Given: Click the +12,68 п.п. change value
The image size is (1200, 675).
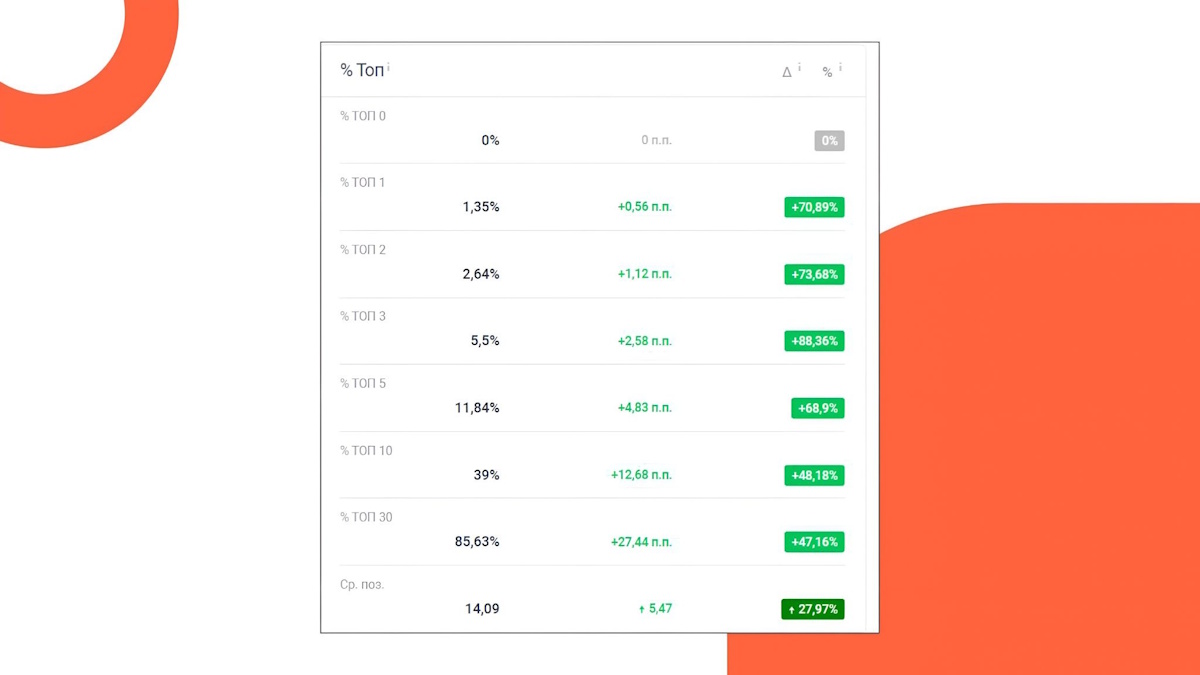Looking at the screenshot, I should 641,475.
